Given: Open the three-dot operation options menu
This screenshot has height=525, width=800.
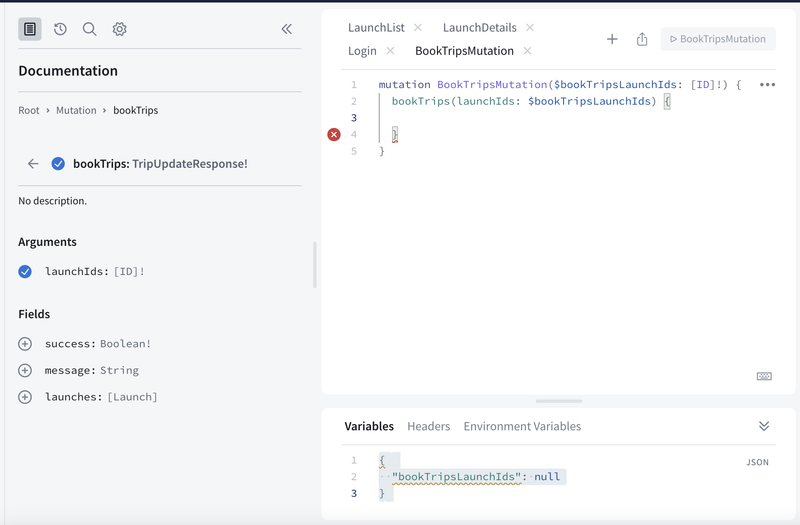Looking at the screenshot, I should click(767, 85).
